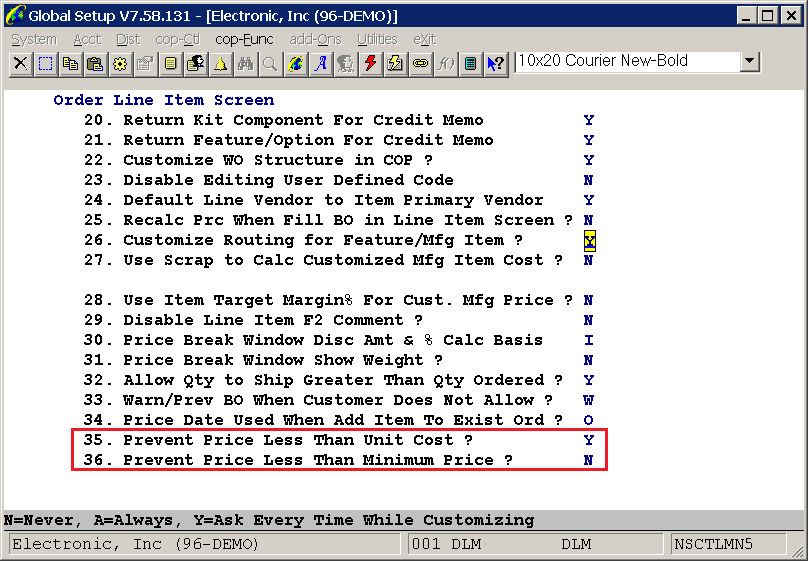
Task: Click the binoculars find icon
Action: point(245,64)
